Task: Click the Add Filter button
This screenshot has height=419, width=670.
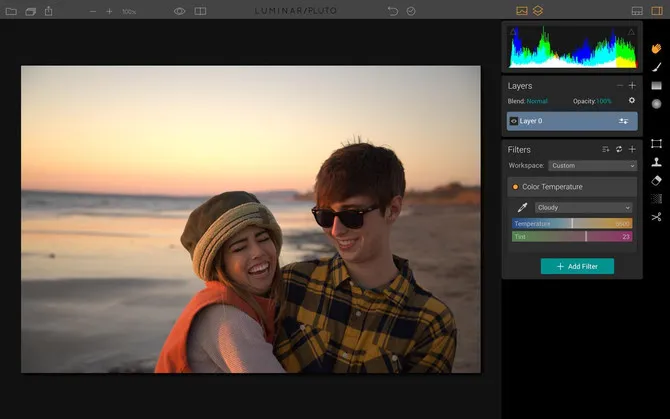Action: (577, 266)
